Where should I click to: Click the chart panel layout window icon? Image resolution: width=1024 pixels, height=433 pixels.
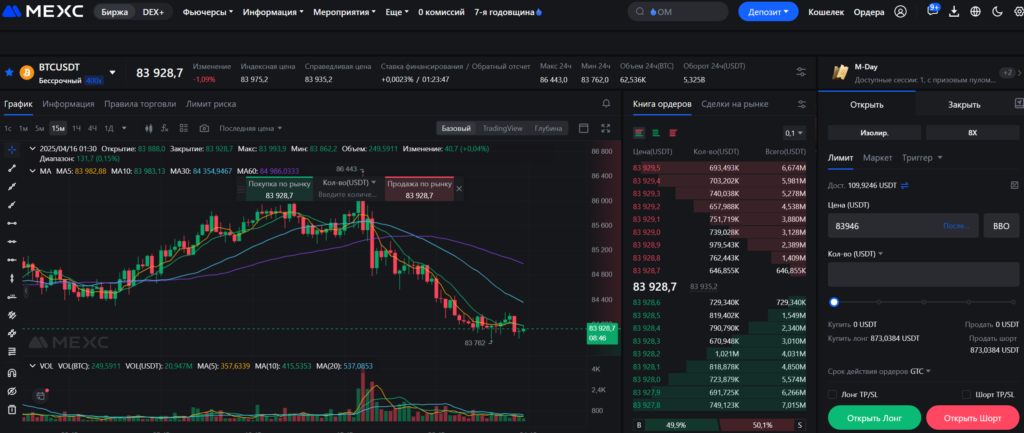[x=584, y=128]
